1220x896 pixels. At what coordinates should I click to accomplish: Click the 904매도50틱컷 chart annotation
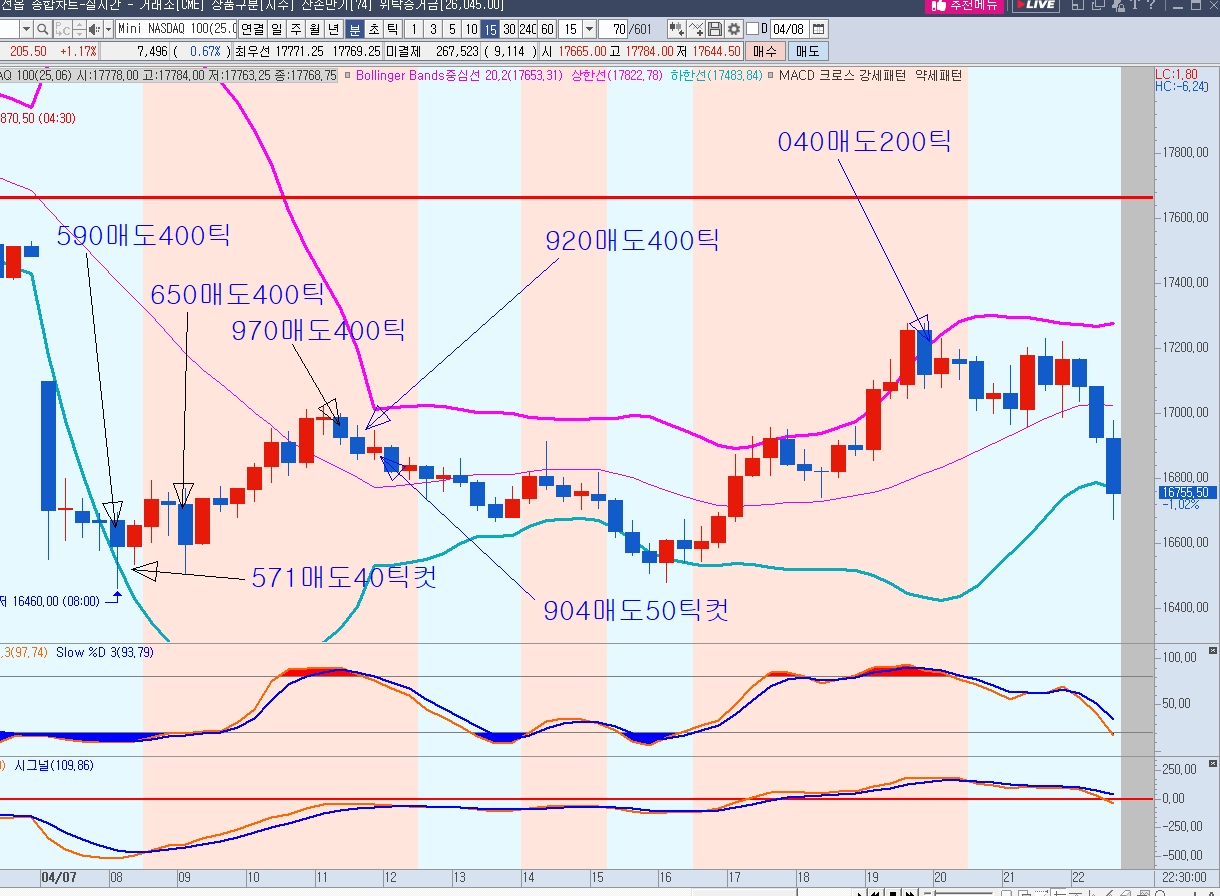point(636,609)
